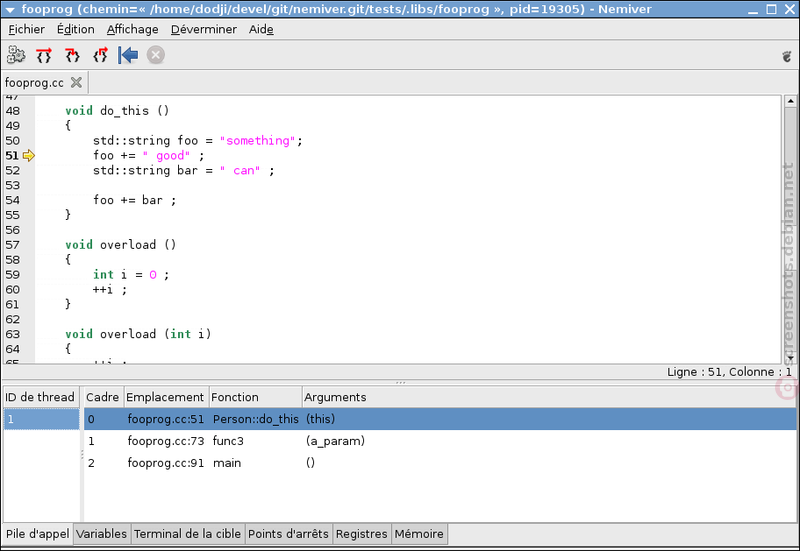
Task: Click scroll-down arrow of source scrollbar
Action: 790,358
